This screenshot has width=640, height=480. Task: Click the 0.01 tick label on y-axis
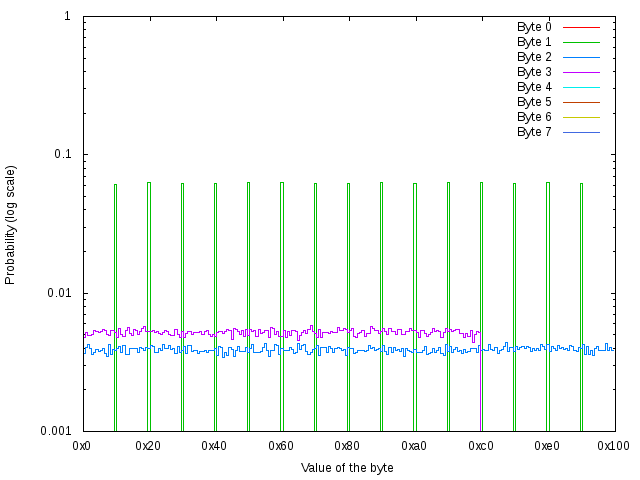tap(56, 293)
